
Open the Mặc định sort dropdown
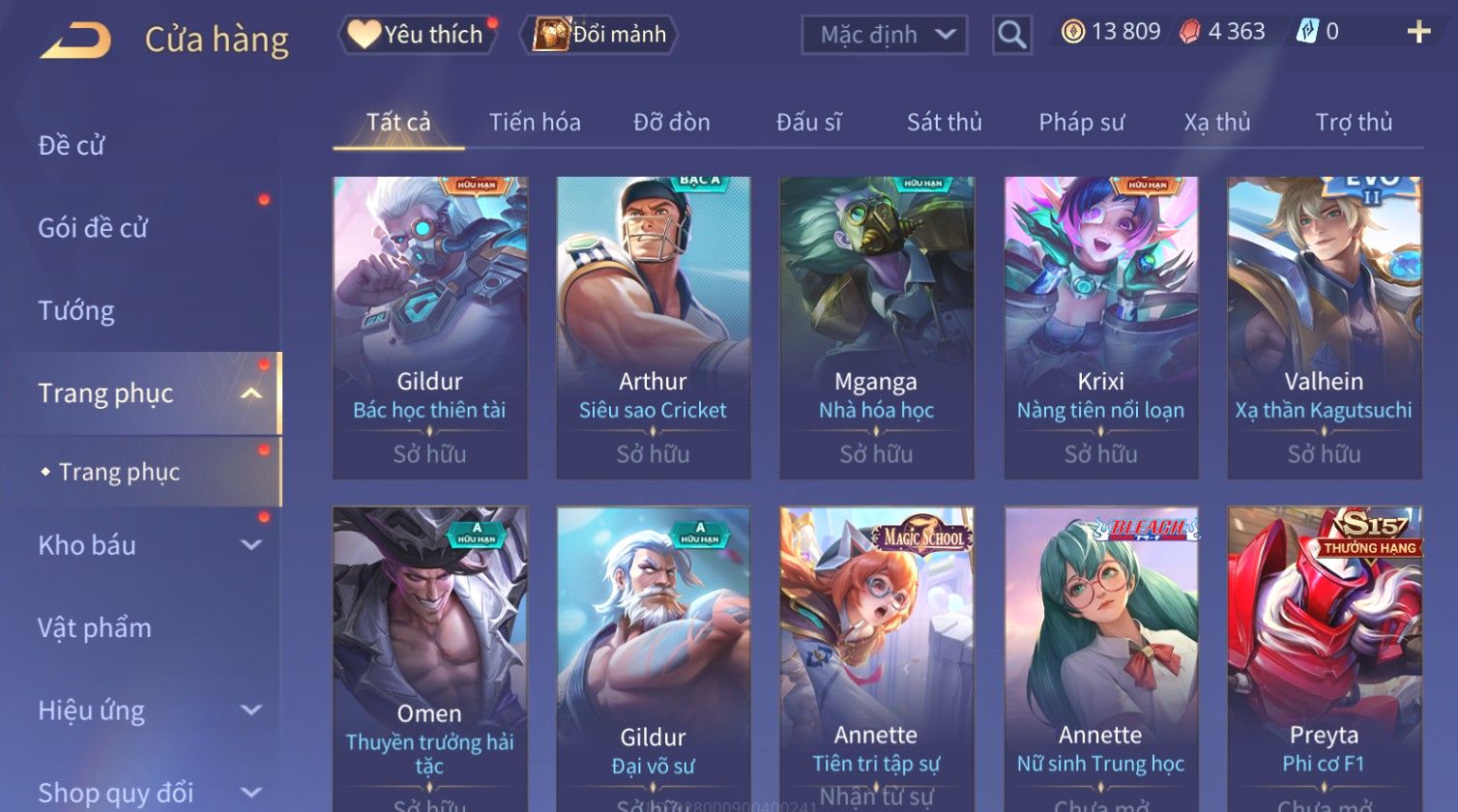[884, 36]
